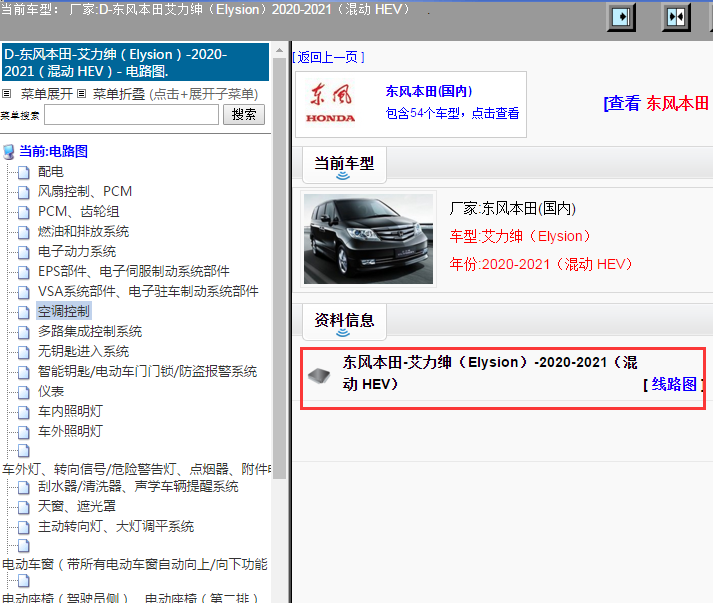Click page icon beside VSA系统部件 entry
Viewport: 713px width, 603px height.
(24, 292)
